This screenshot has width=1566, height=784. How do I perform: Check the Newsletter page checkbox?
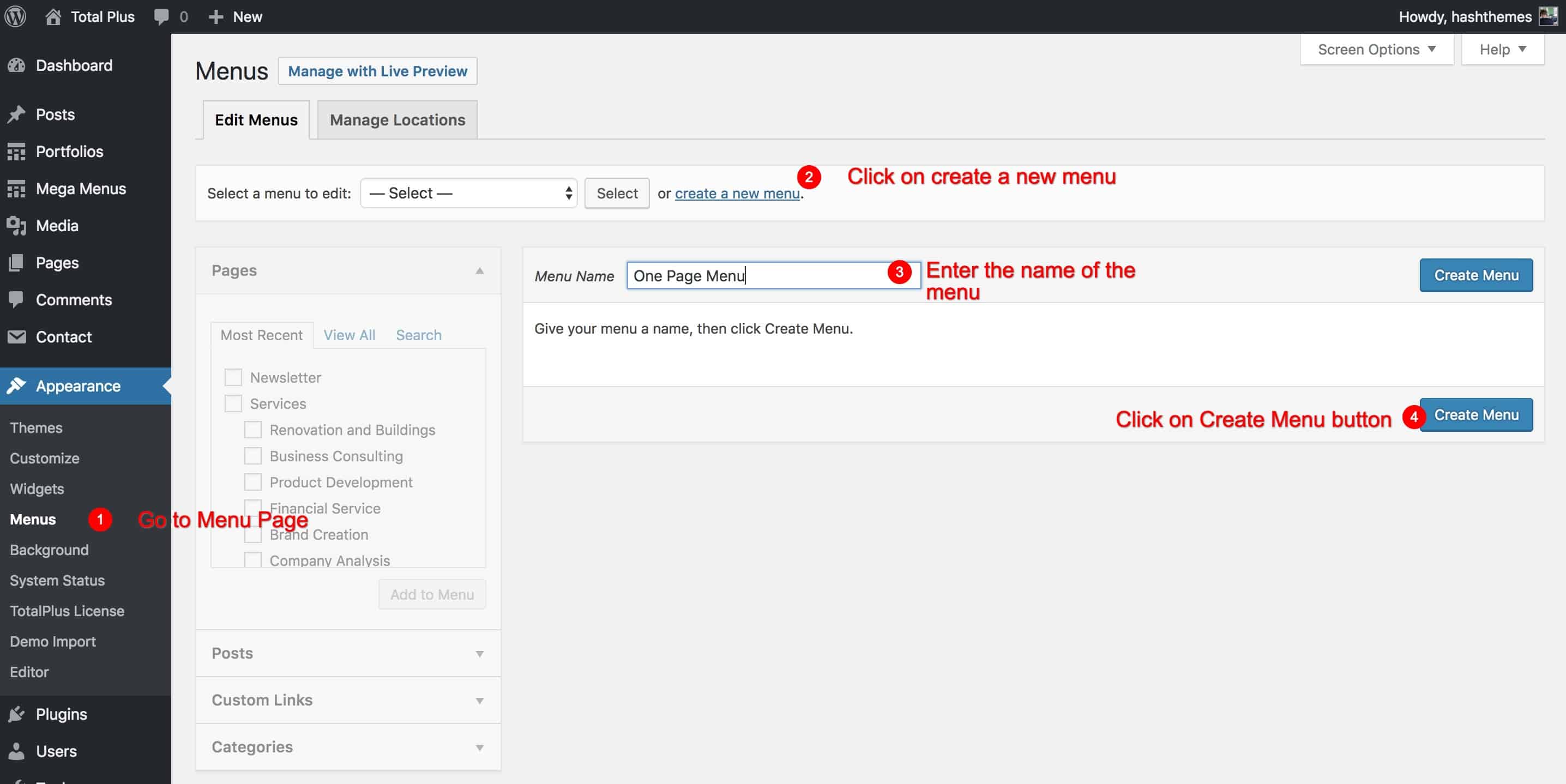(233, 377)
